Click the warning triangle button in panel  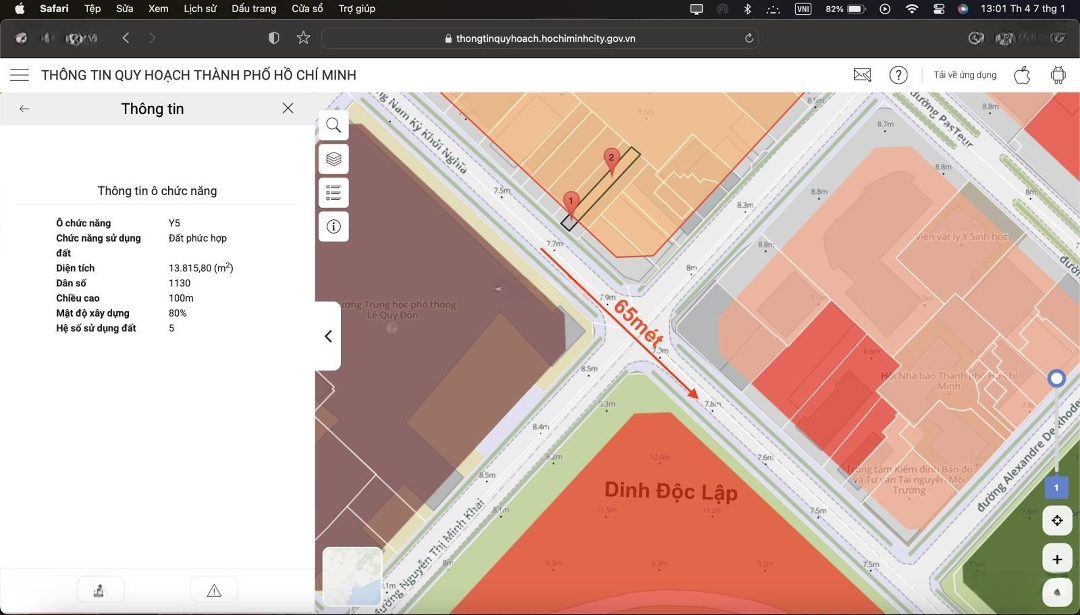point(214,590)
